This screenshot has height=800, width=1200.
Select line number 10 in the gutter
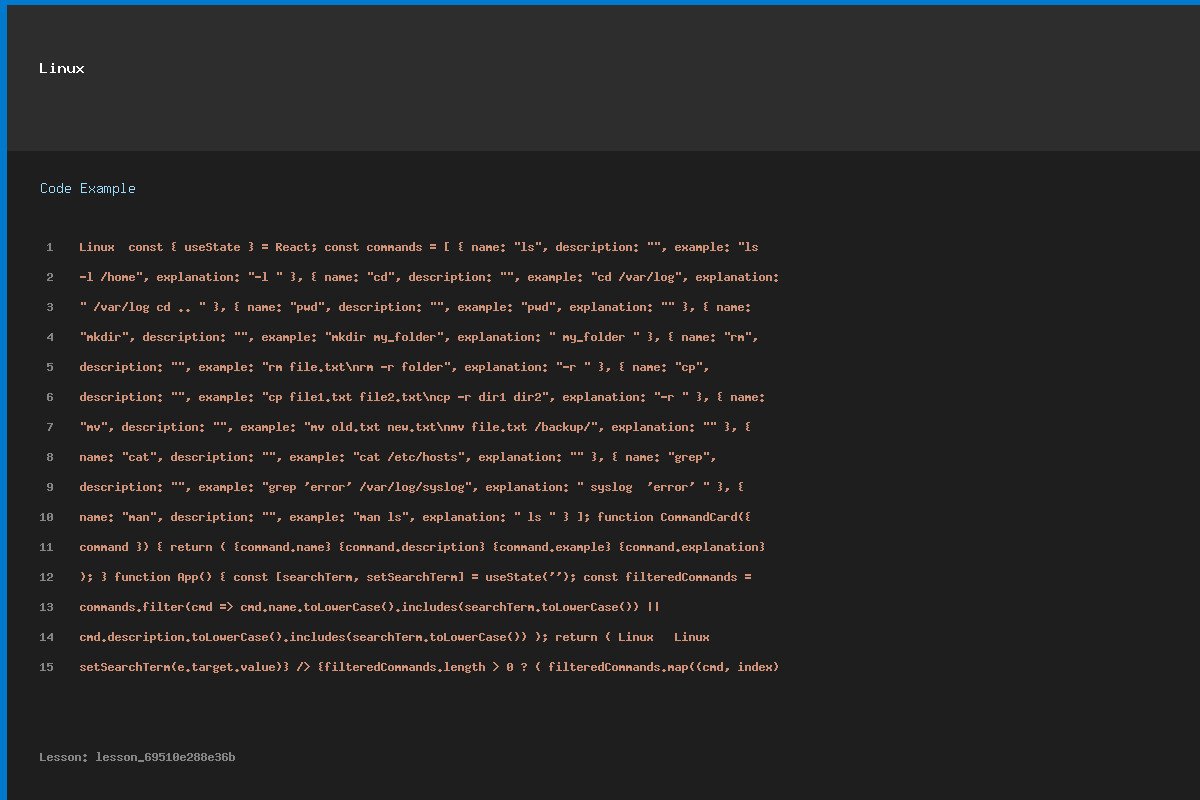click(x=46, y=517)
